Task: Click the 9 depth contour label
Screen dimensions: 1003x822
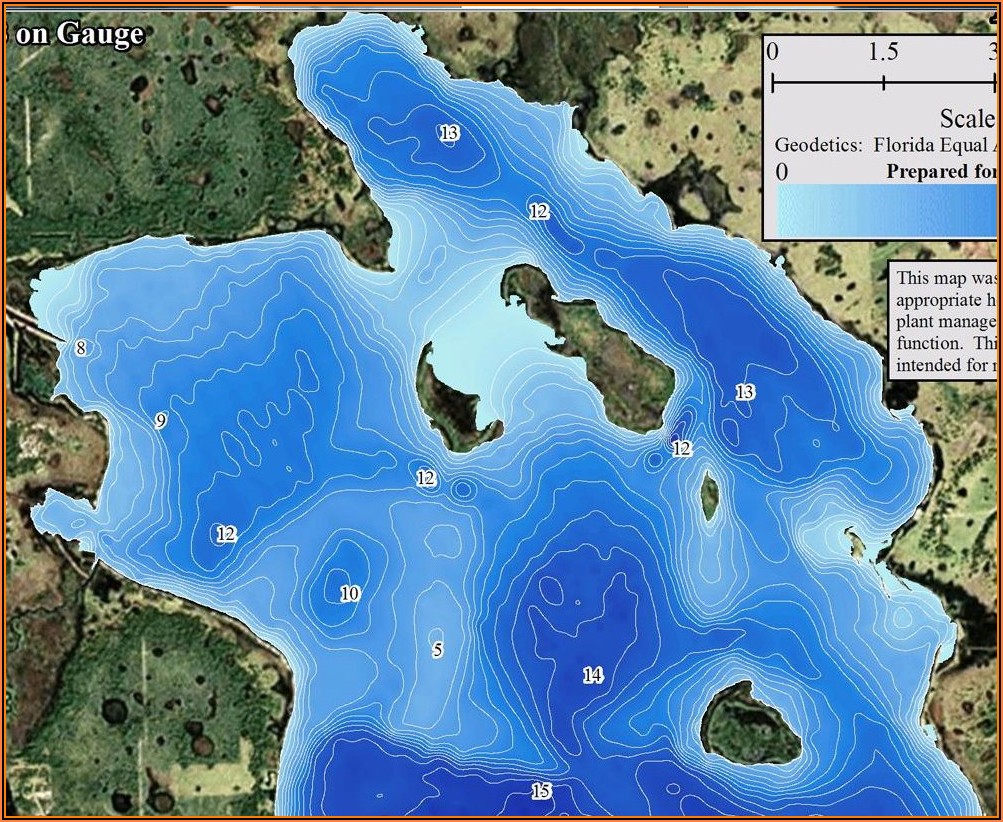Action: (161, 420)
